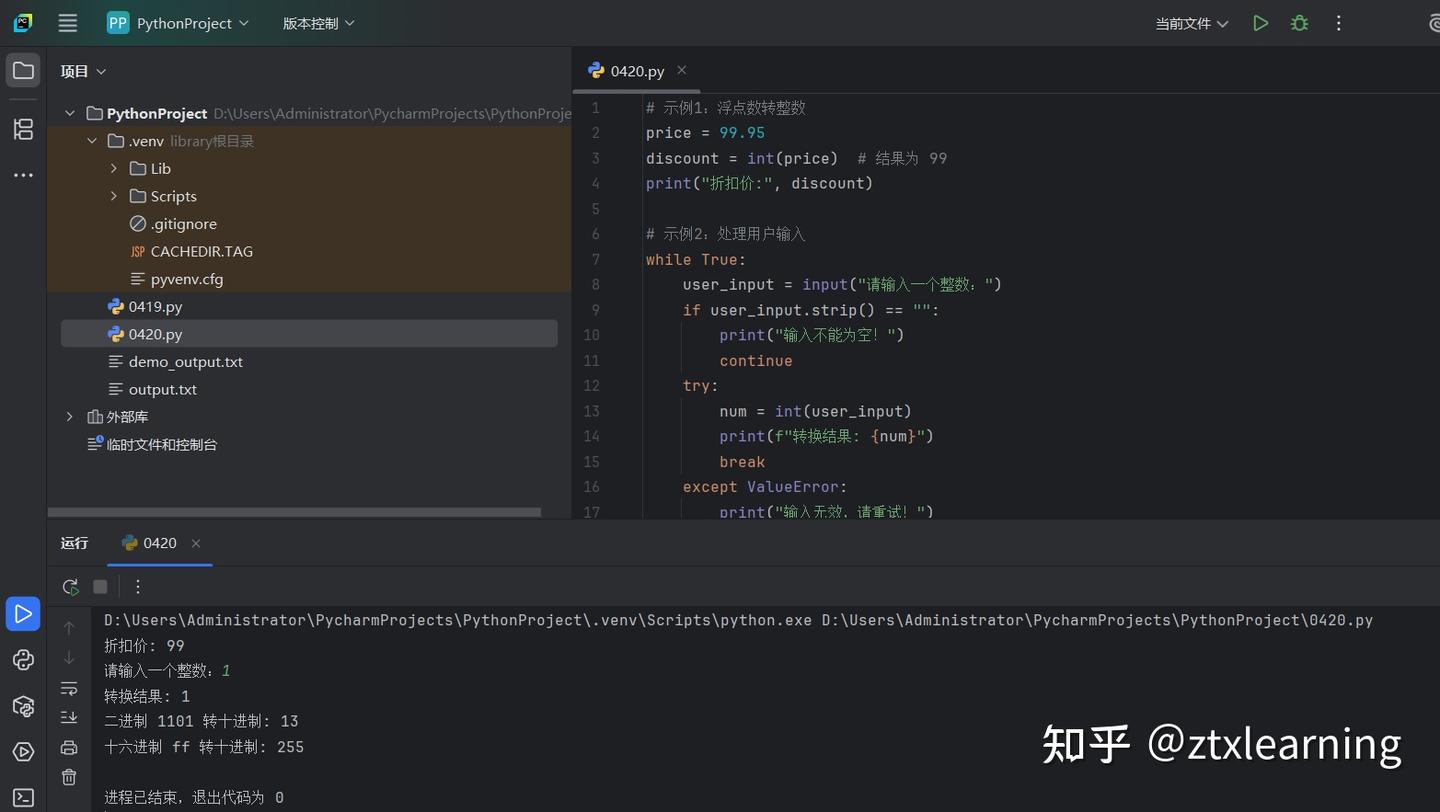Clear all run console output trash icon
This screenshot has width=1440, height=812.
(x=69, y=777)
